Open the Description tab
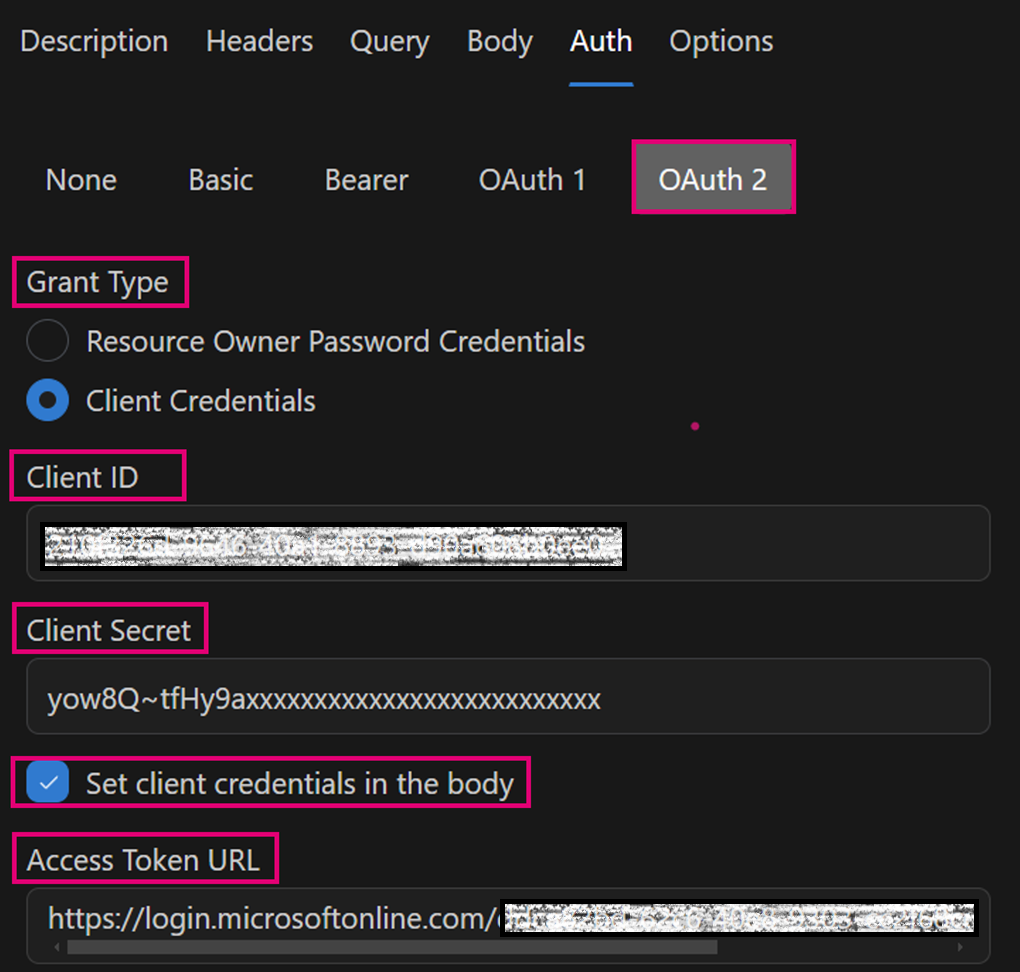 pyautogui.click(x=94, y=42)
